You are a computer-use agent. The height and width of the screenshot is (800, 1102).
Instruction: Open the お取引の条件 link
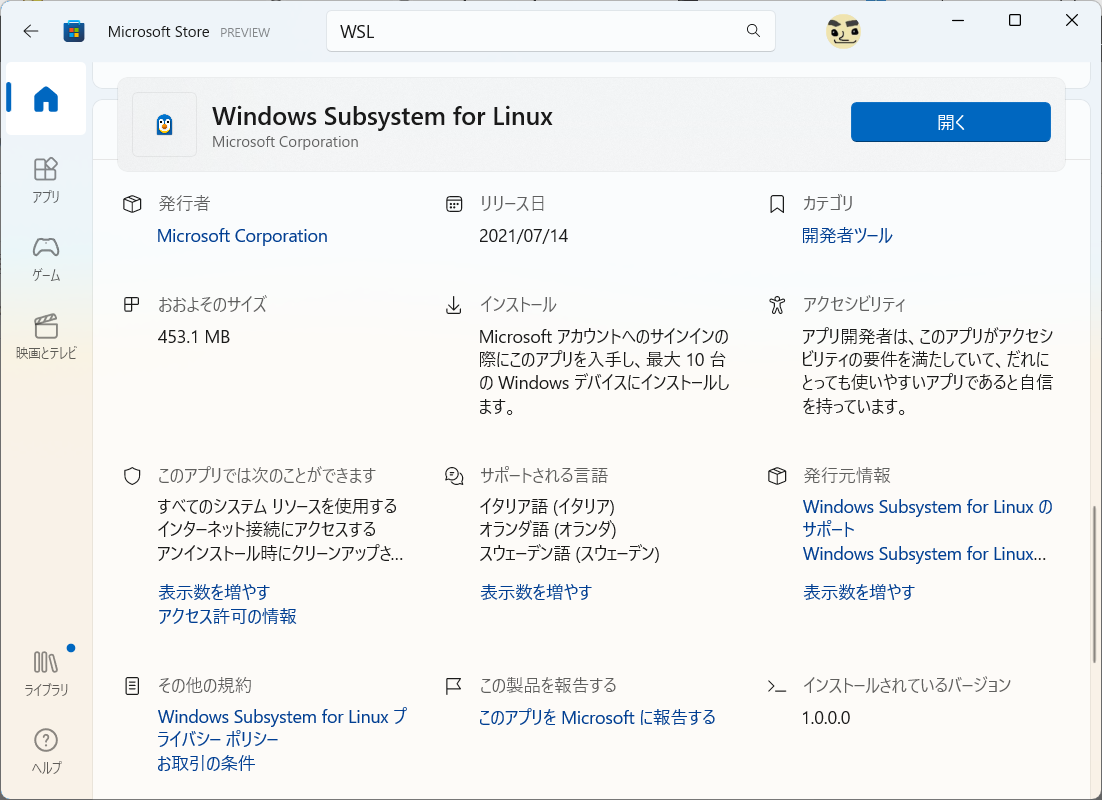[x=206, y=763]
